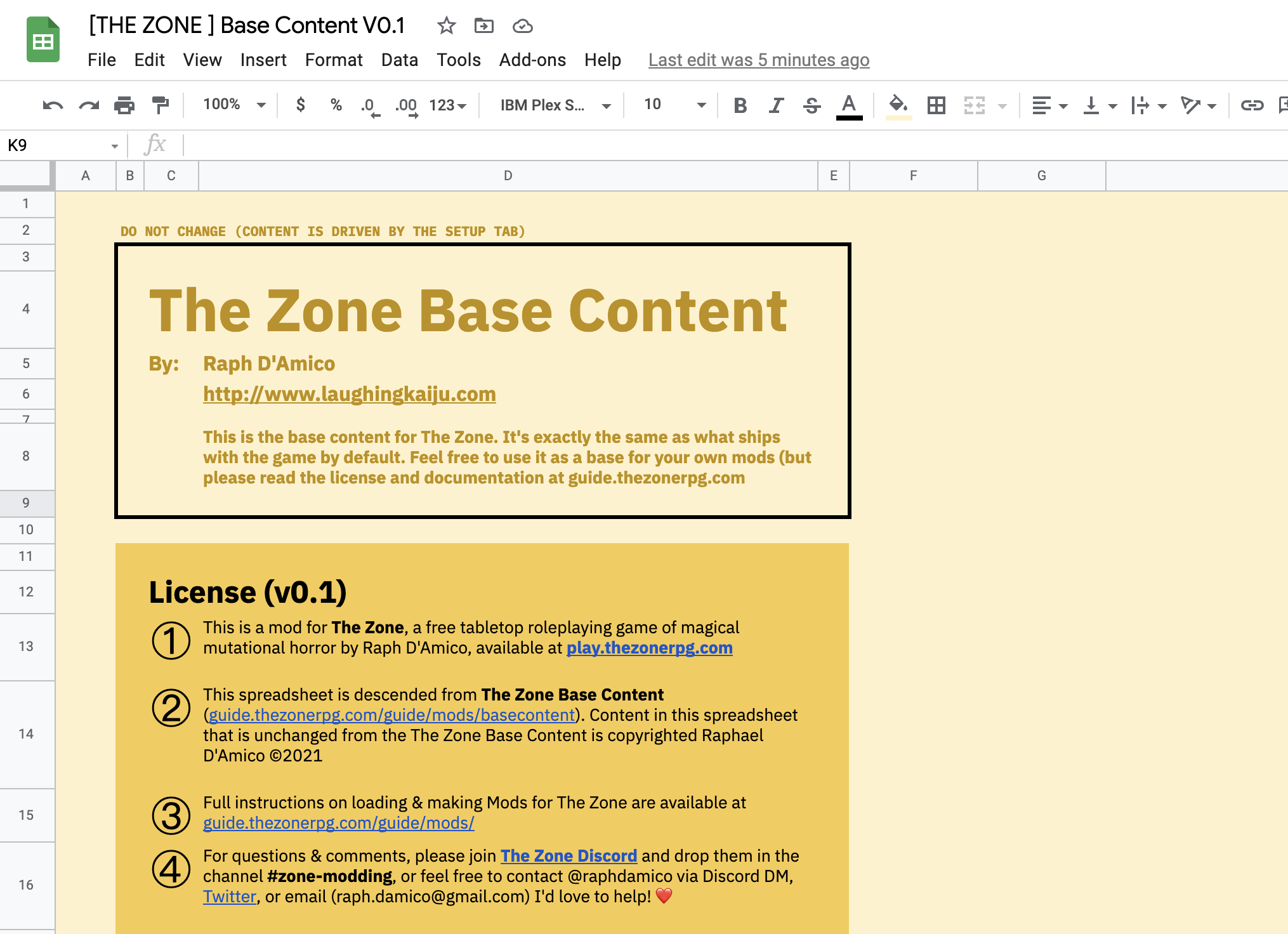Click the select-all corner box
The height and width of the screenshot is (934, 1288).
tap(27, 176)
